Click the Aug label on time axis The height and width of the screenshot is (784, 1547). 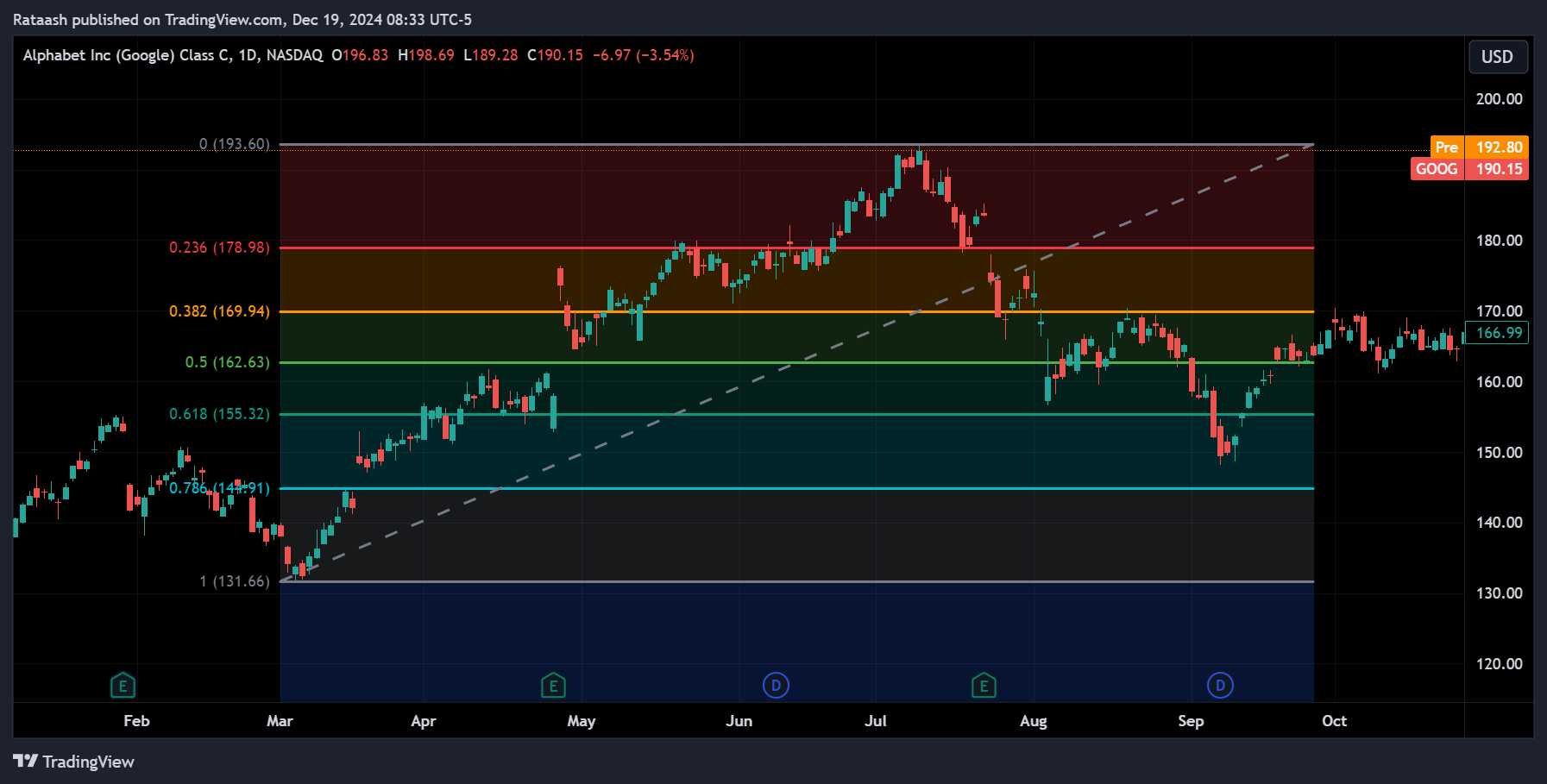click(x=1033, y=721)
